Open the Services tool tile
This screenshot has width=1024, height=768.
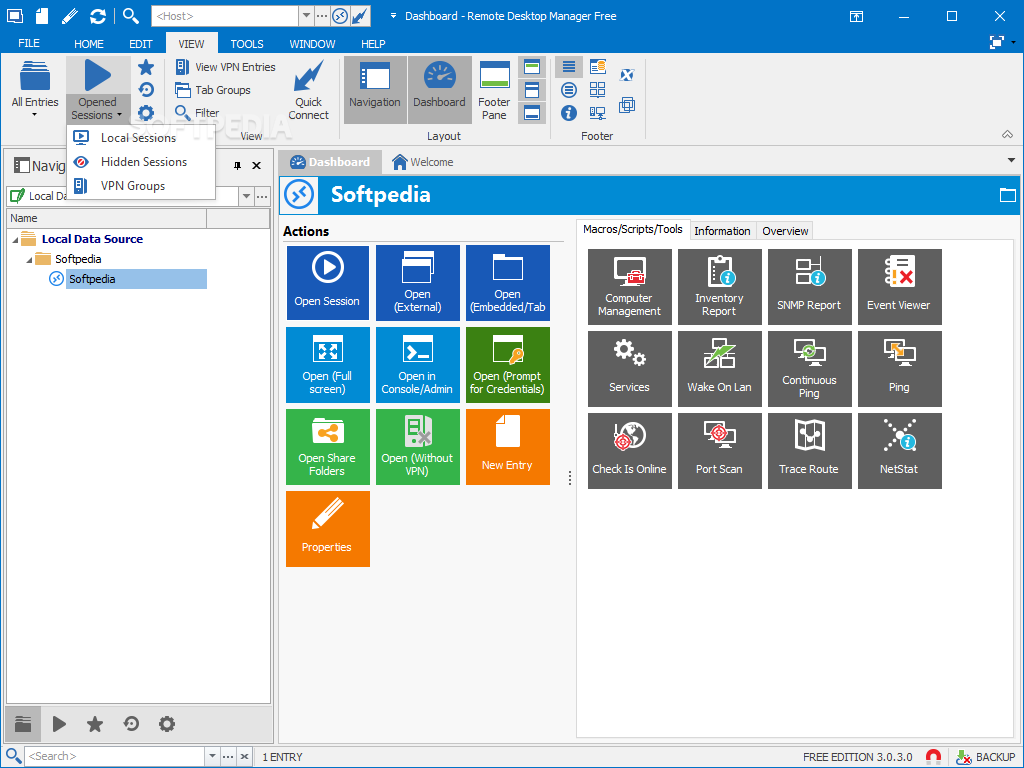click(630, 369)
